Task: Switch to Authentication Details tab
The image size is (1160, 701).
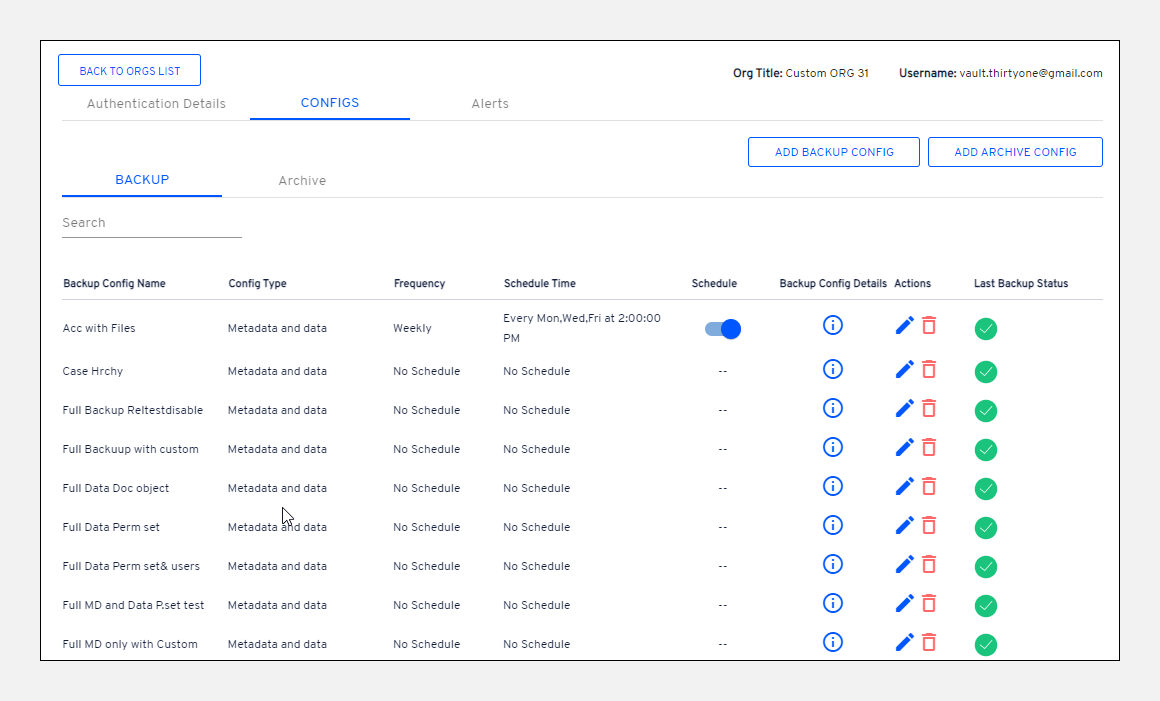Action: pyautogui.click(x=156, y=104)
